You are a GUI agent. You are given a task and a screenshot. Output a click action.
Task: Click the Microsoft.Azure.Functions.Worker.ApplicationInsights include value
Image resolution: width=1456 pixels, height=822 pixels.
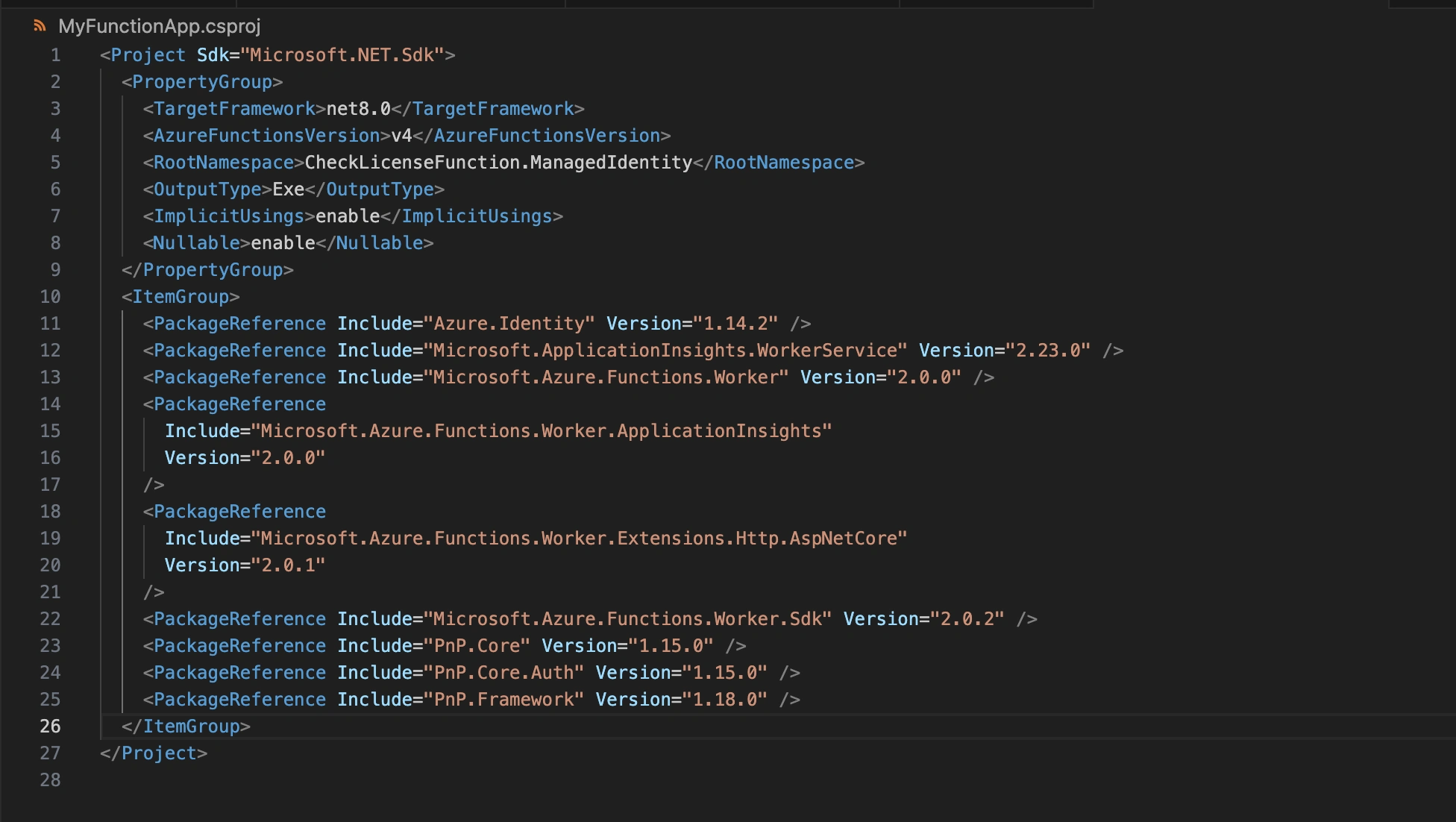point(542,431)
